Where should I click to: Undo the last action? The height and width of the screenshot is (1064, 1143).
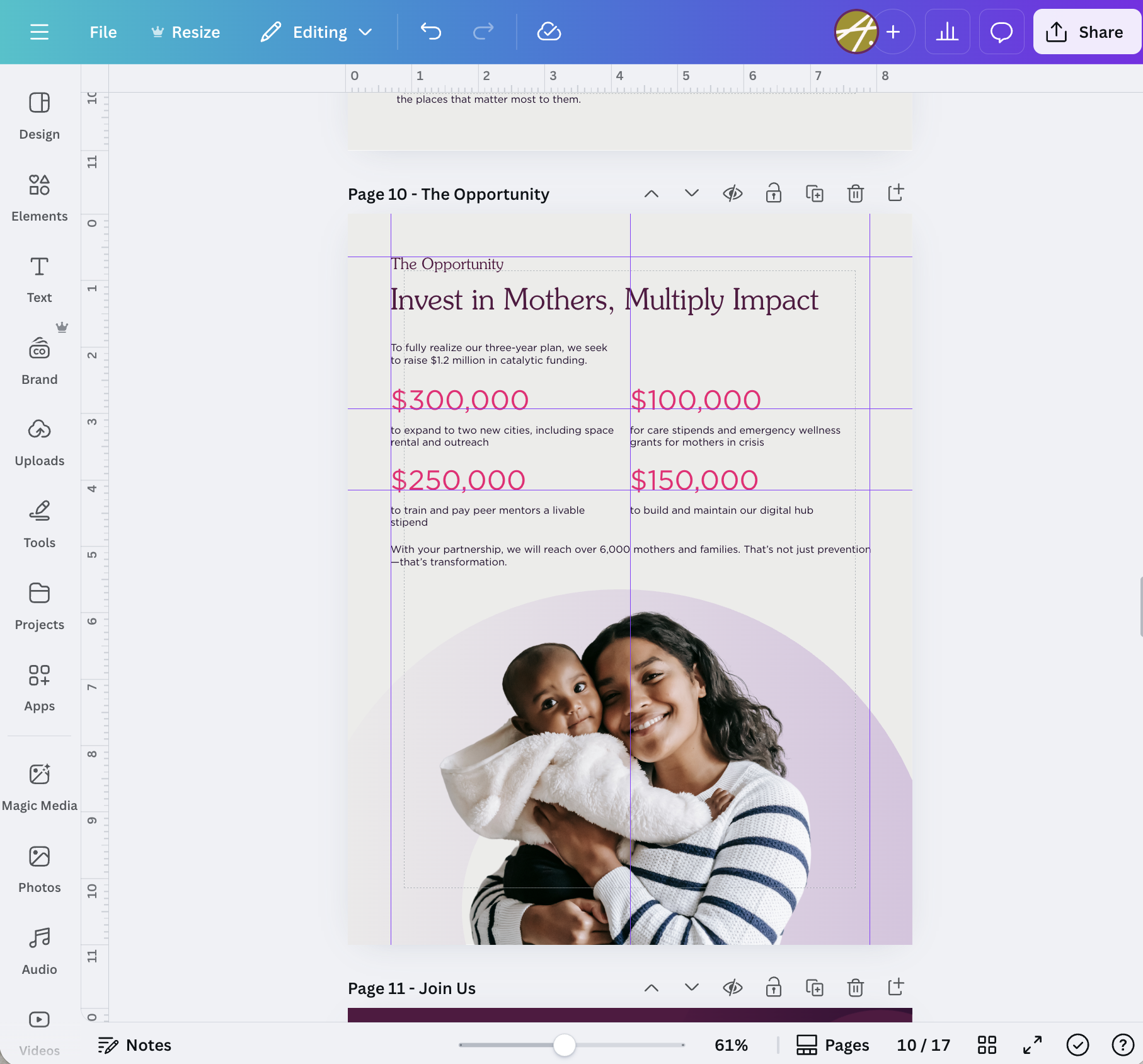tap(431, 32)
